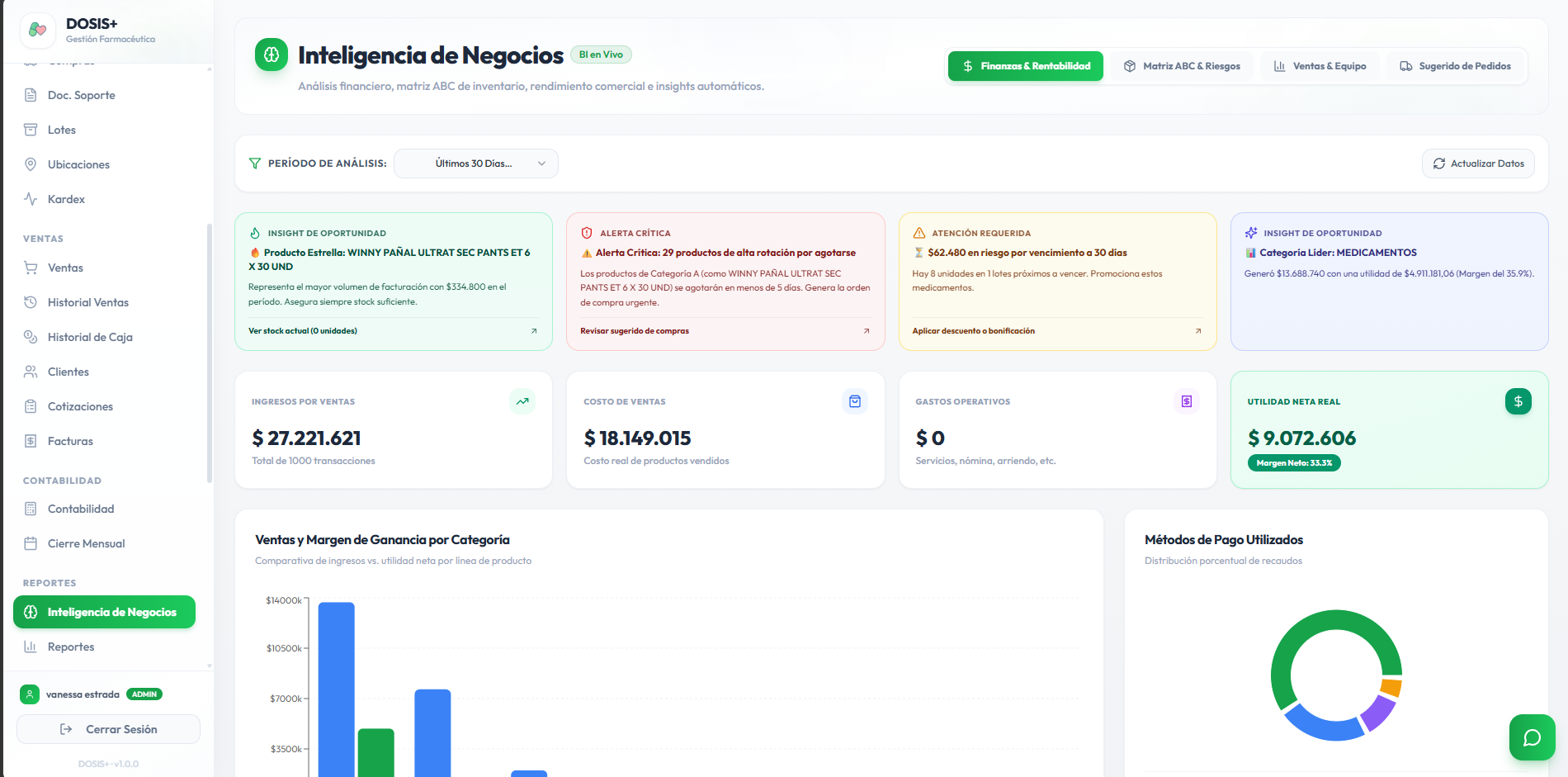Click the Historial Ventas clock icon

[x=31, y=302]
